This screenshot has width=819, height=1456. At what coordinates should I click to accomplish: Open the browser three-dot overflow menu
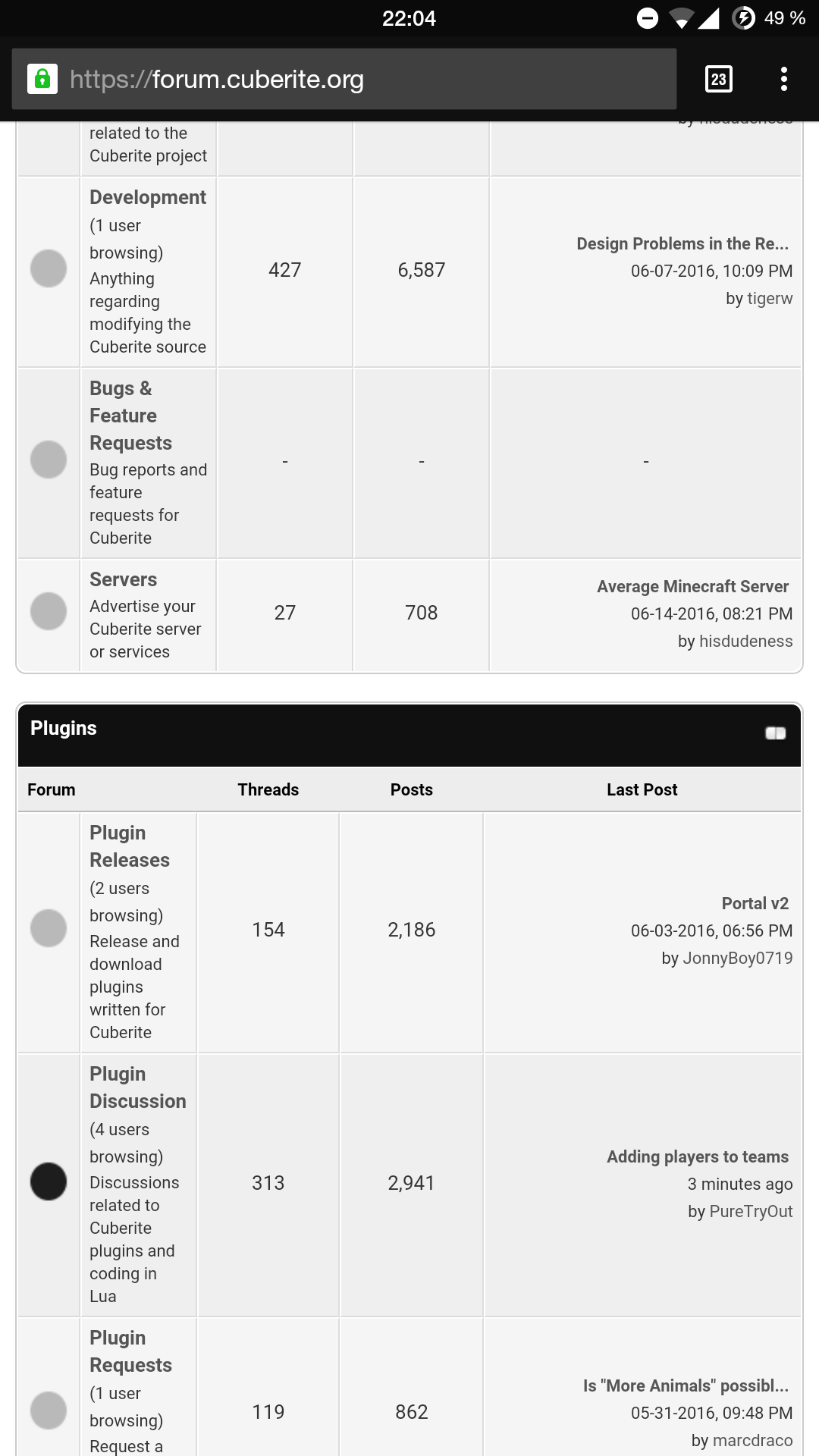point(783,79)
